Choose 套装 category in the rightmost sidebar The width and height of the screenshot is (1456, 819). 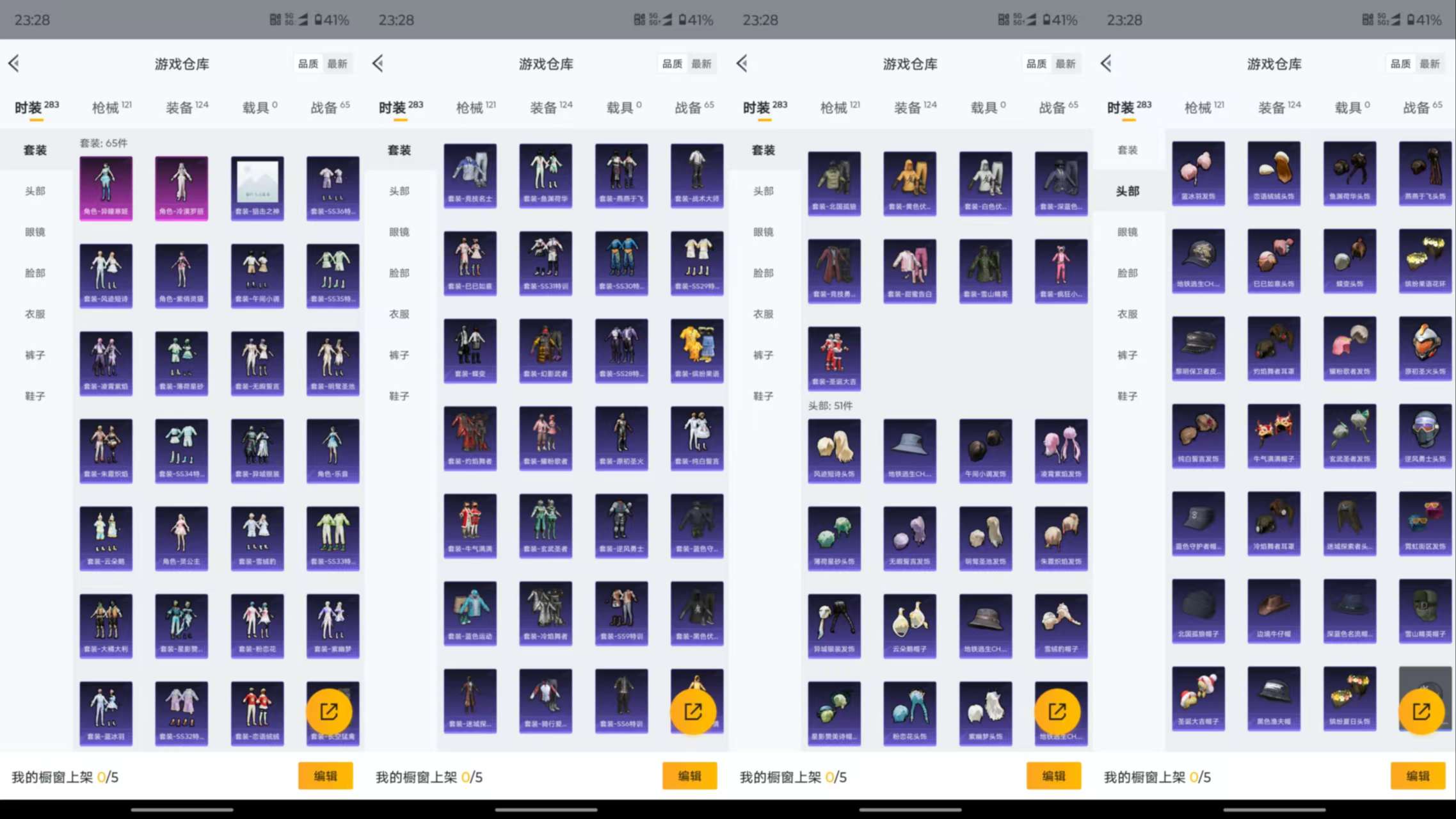point(1127,150)
